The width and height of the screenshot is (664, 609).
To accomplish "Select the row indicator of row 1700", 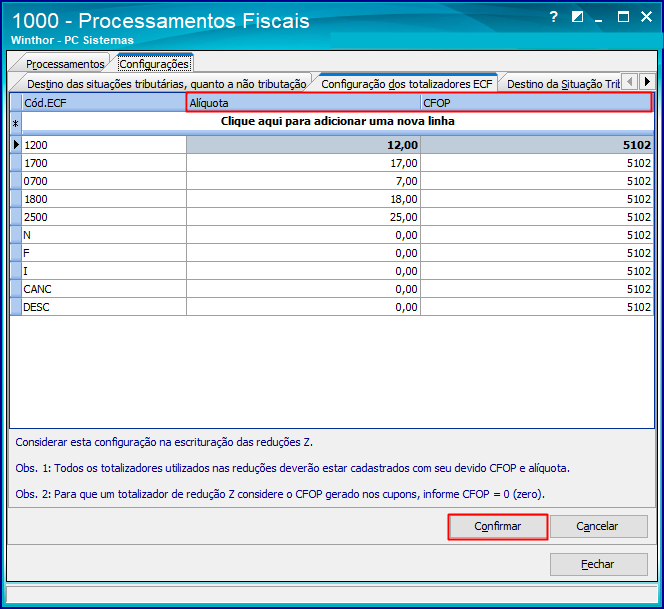I will pos(16,163).
